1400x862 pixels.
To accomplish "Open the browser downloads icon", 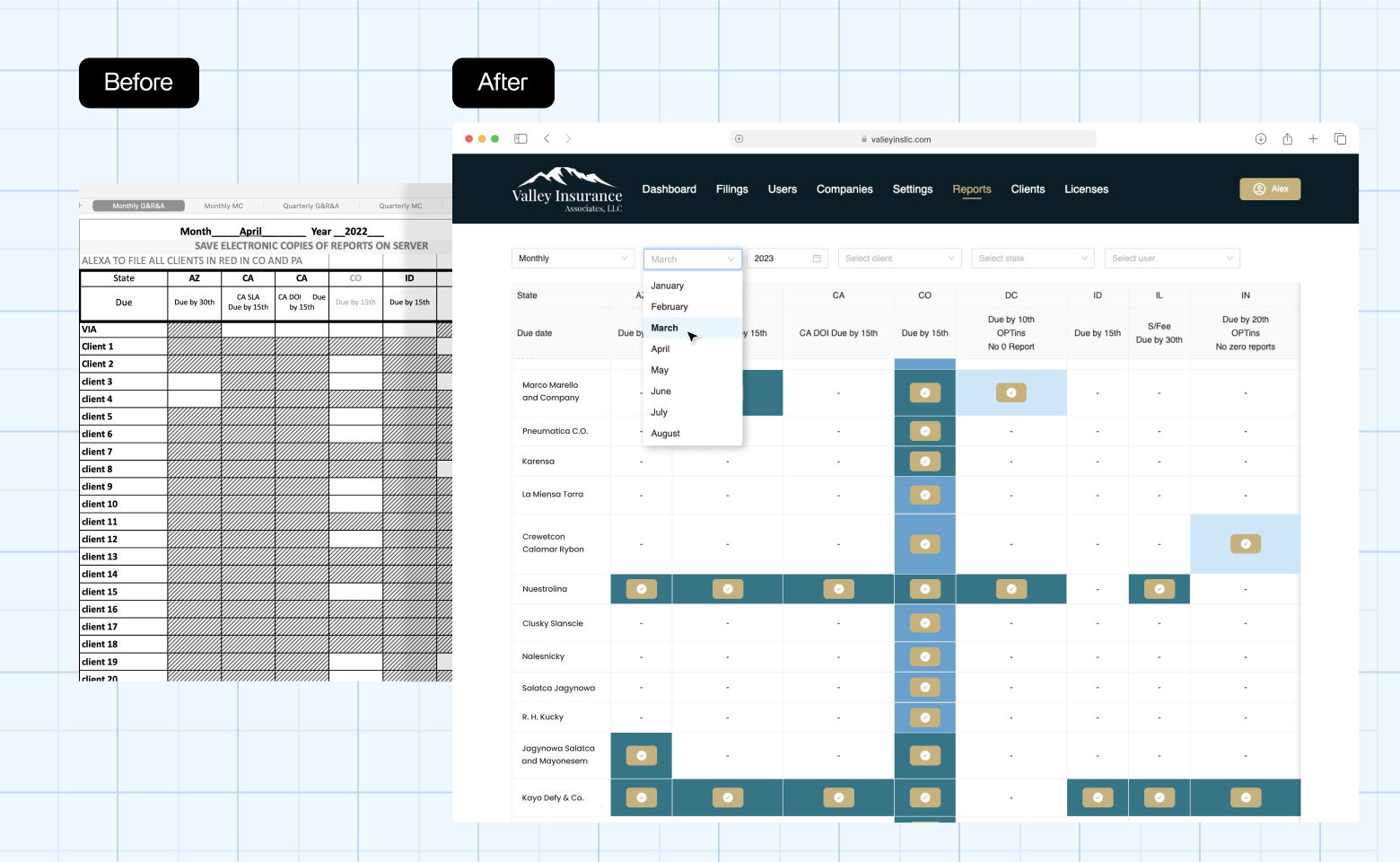I will coord(1260,138).
